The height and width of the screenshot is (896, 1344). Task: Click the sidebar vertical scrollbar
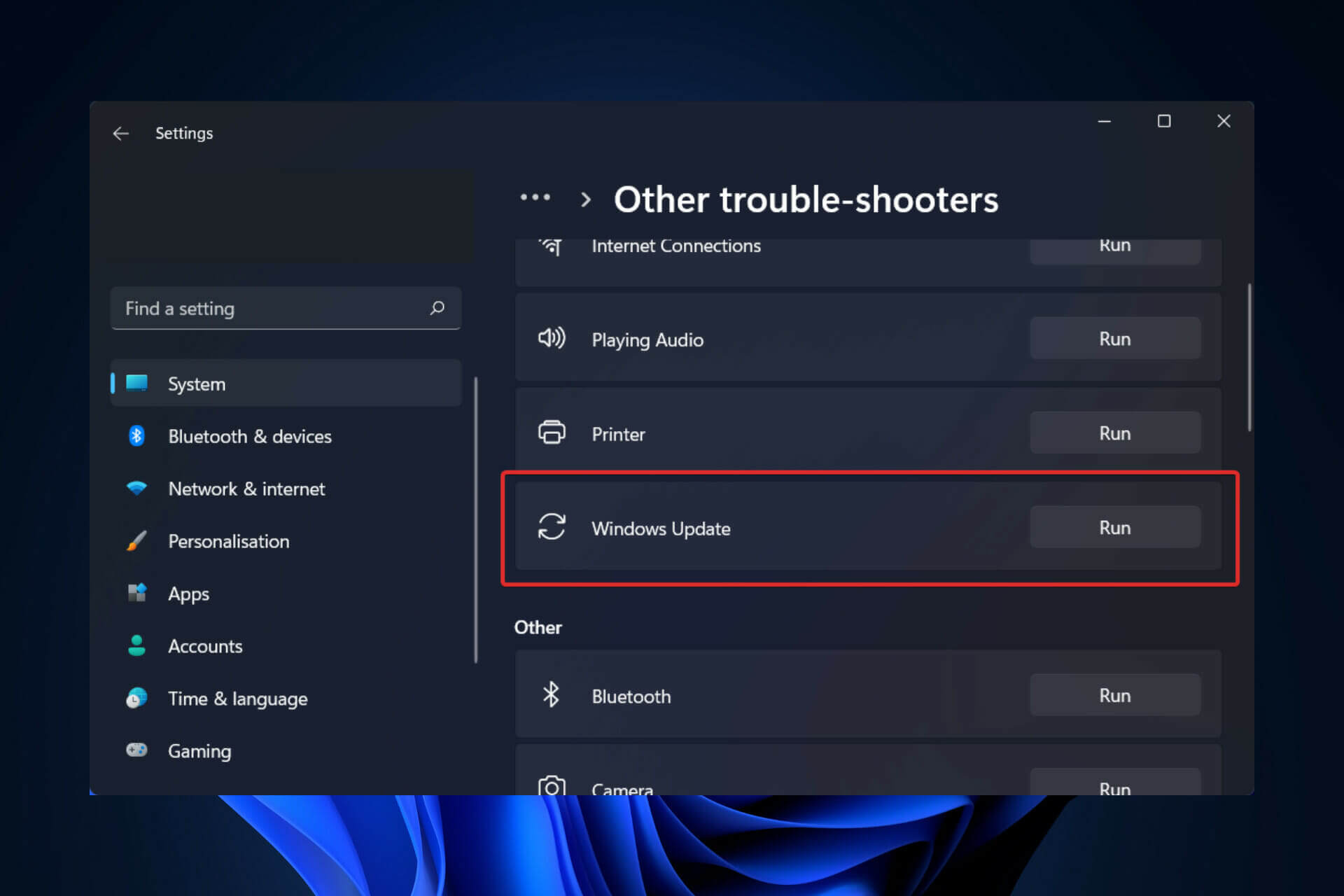(476, 520)
